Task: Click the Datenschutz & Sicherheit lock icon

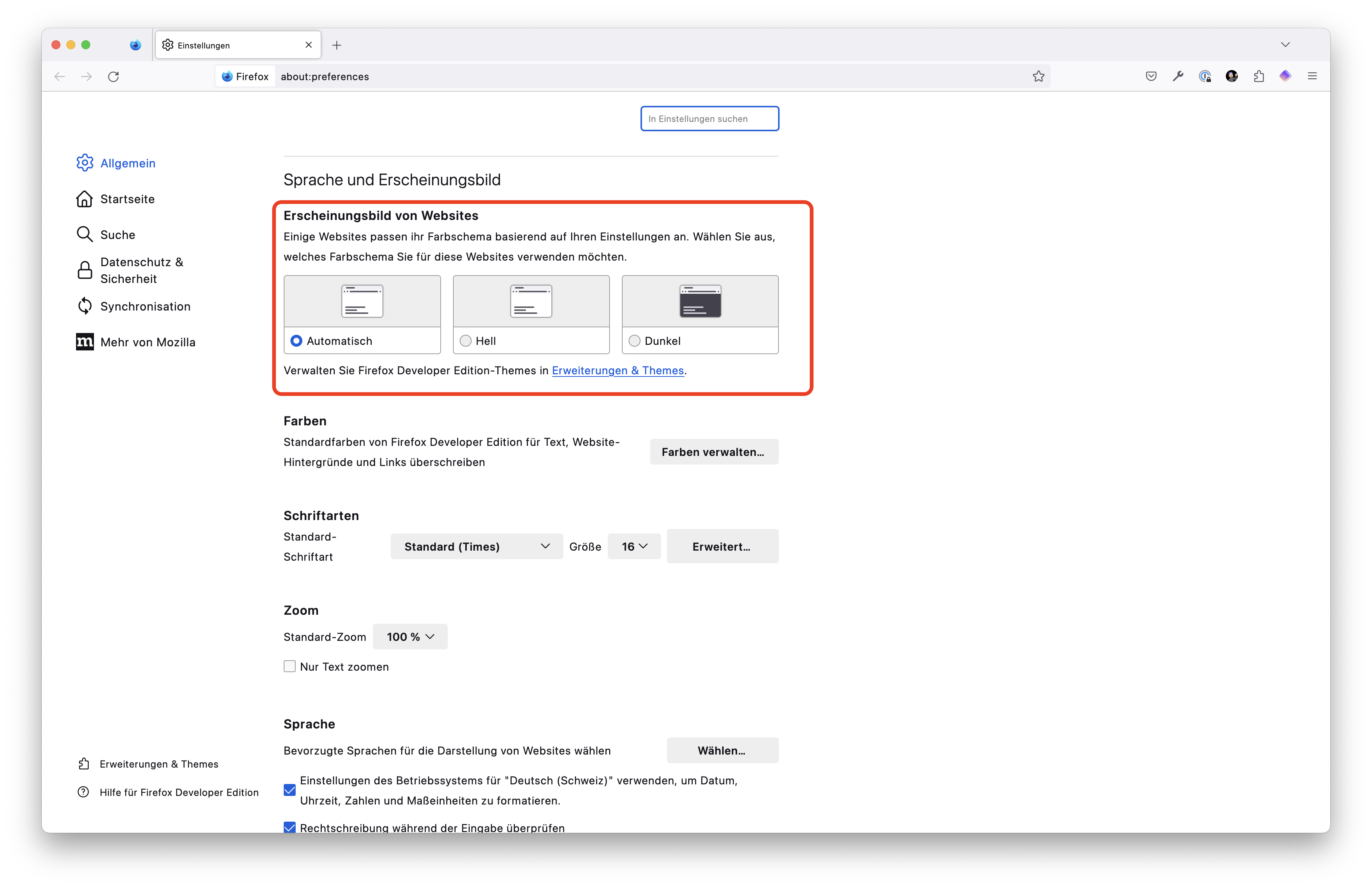Action: pos(84,269)
